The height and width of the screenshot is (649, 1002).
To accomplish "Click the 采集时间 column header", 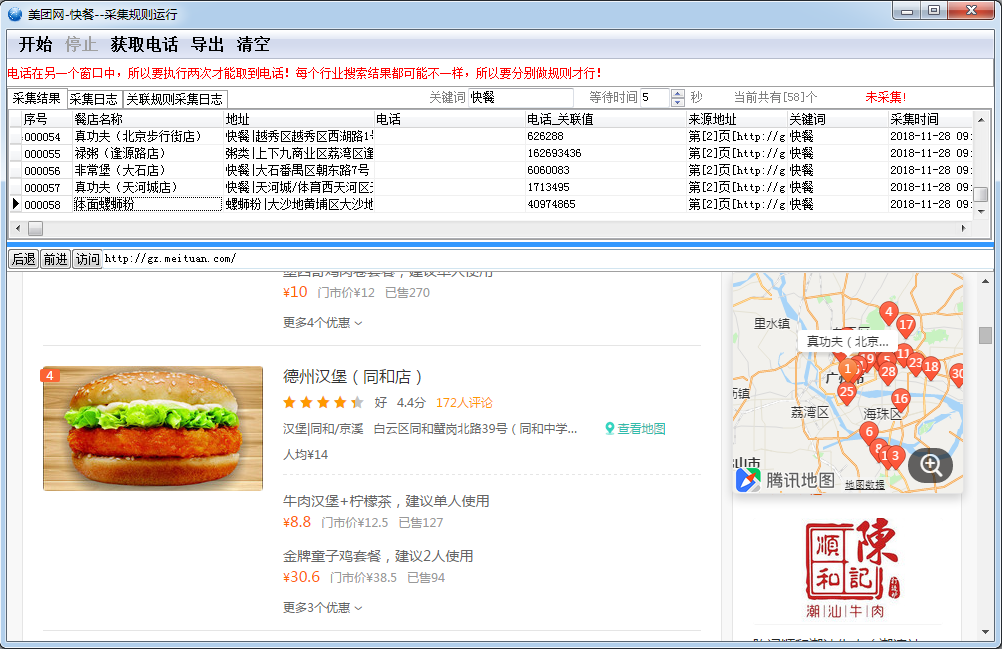I will click(x=930, y=119).
